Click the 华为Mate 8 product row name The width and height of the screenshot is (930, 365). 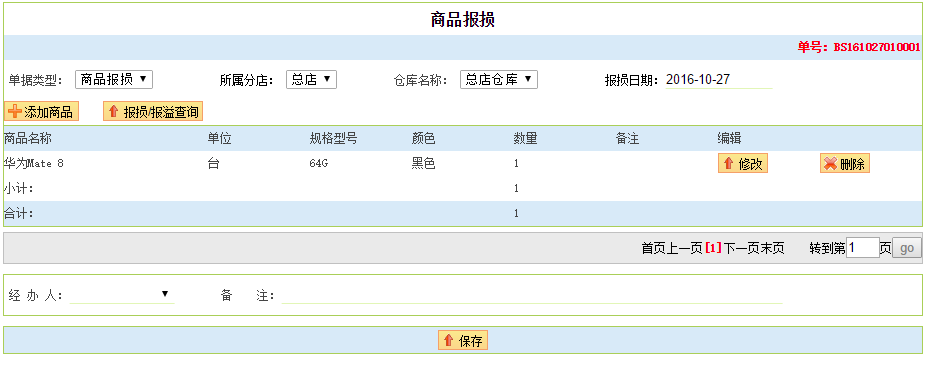34,164
